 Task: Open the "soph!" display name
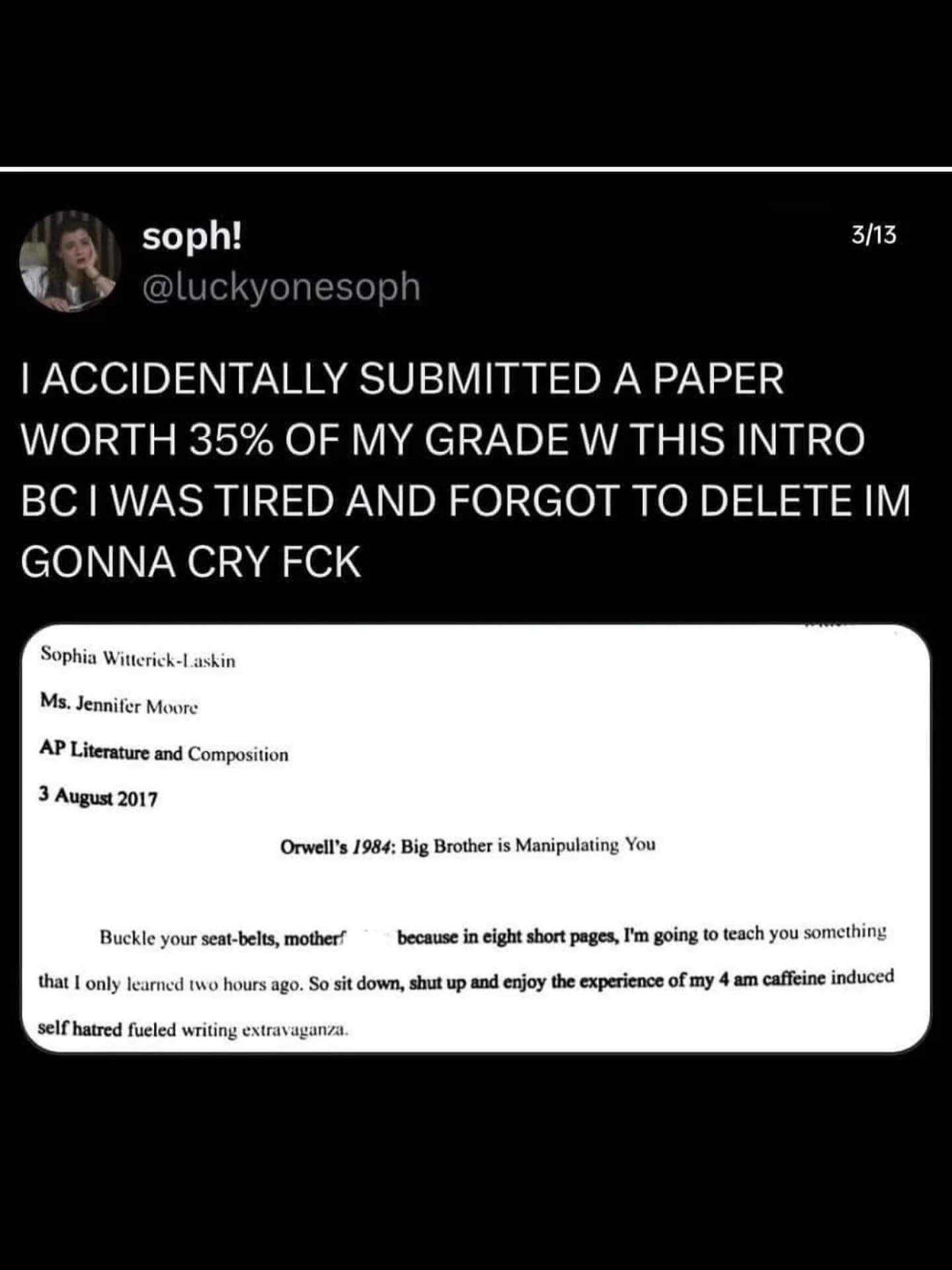tap(192, 236)
